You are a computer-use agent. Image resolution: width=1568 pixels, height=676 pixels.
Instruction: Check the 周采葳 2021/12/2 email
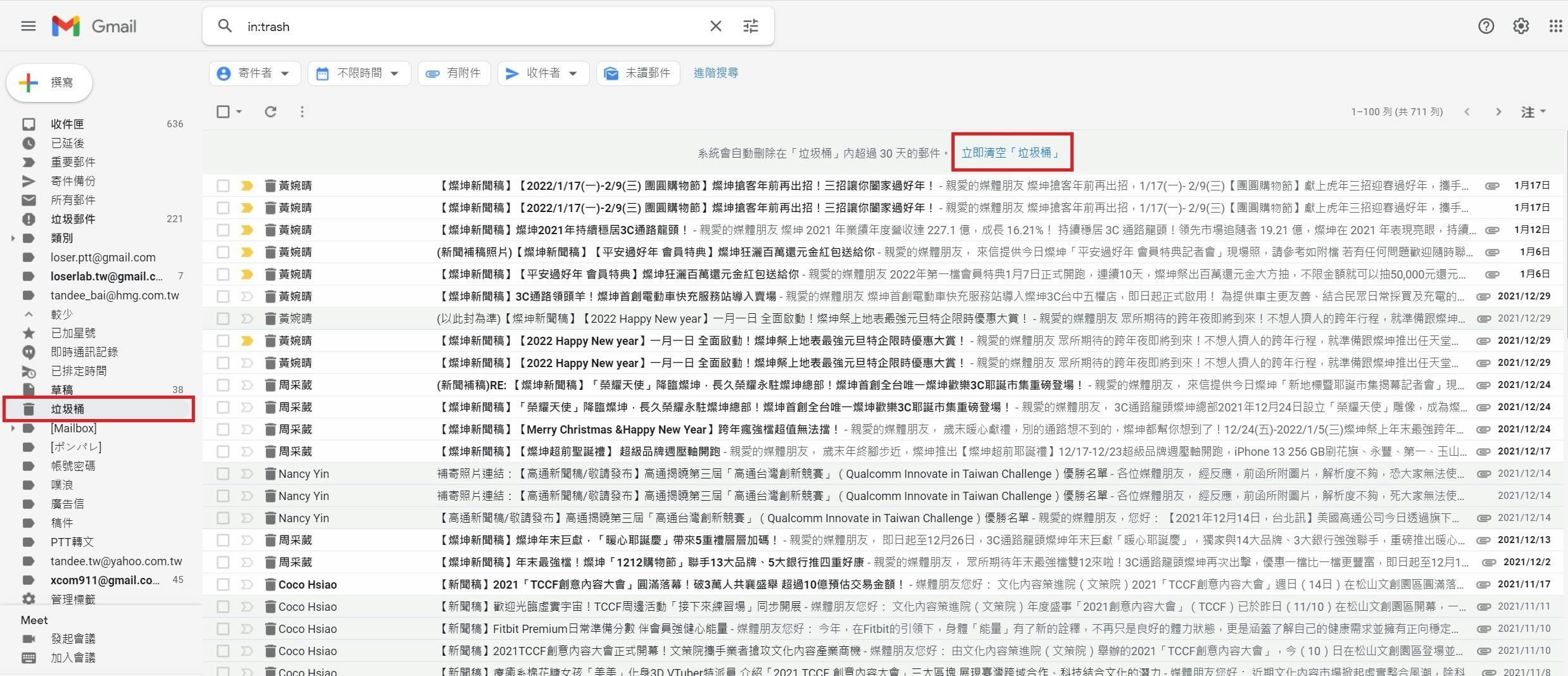tap(223, 562)
